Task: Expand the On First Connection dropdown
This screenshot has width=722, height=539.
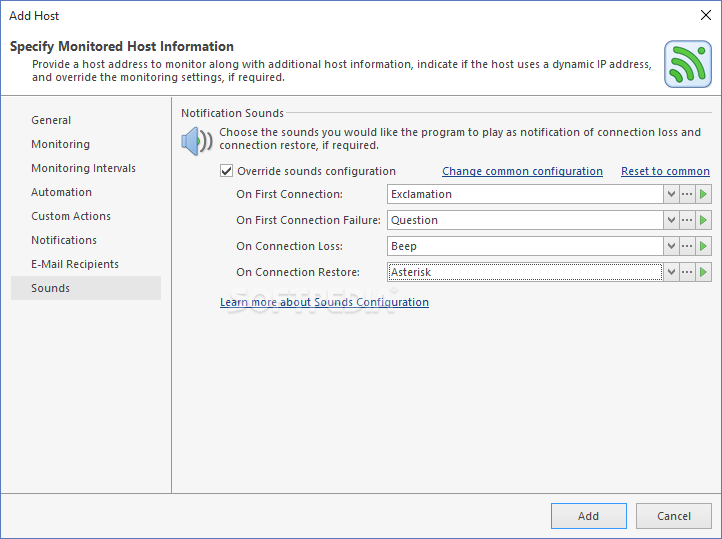Action: click(x=671, y=194)
